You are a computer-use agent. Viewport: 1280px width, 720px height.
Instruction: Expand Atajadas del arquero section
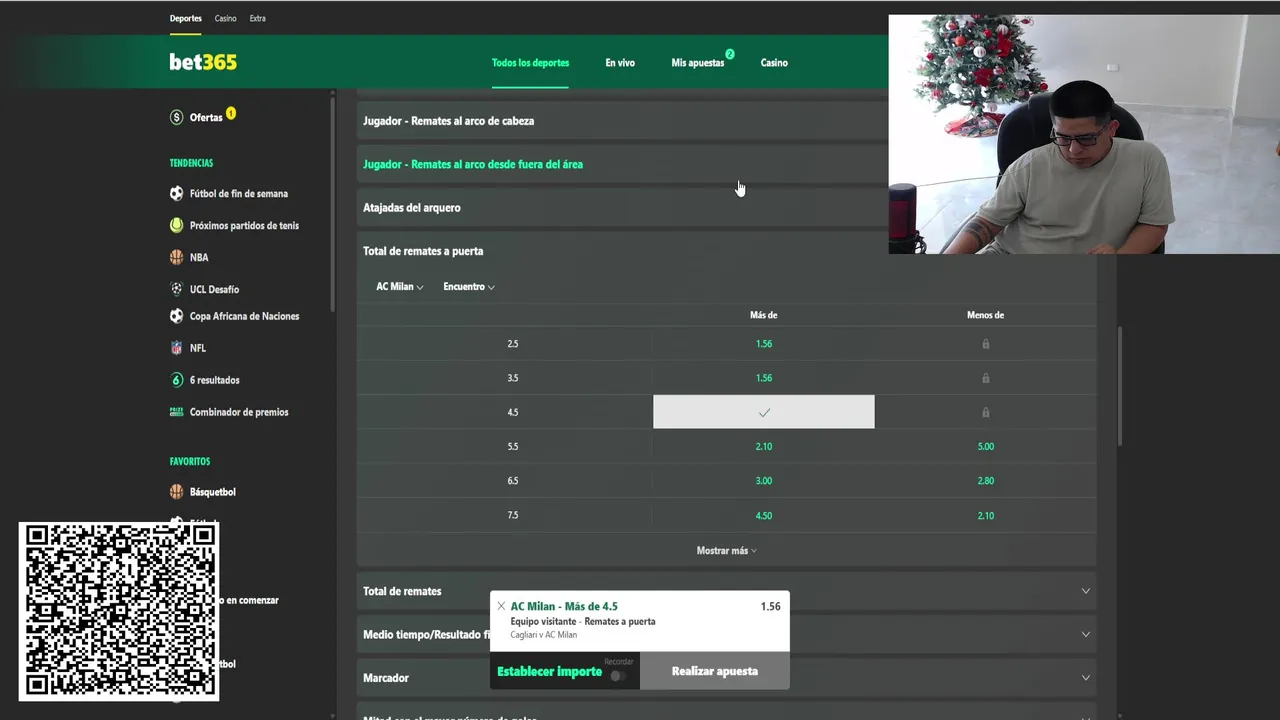[x=622, y=208]
